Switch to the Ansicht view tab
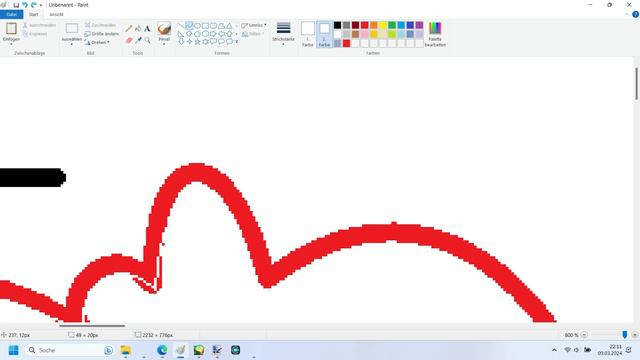The width and height of the screenshot is (640, 360). click(56, 14)
